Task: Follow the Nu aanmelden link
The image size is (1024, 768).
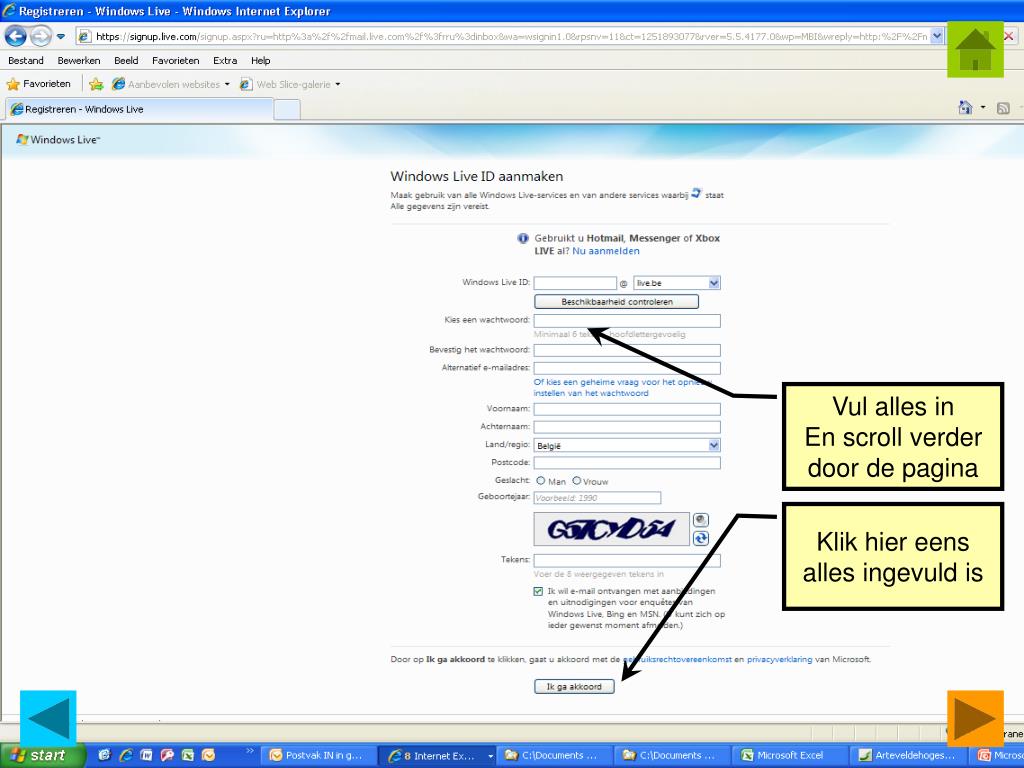Action: pyautogui.click(x=606, y=251)
